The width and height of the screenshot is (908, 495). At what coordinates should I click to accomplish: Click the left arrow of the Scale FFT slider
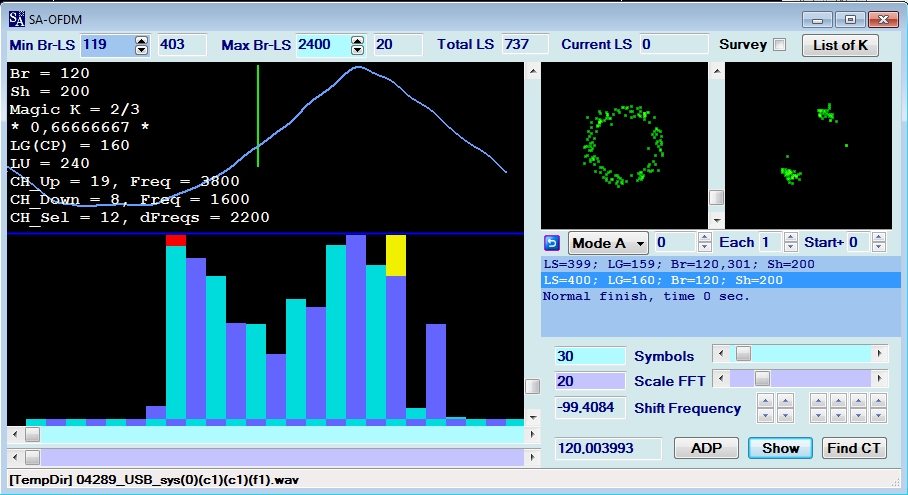720,379
